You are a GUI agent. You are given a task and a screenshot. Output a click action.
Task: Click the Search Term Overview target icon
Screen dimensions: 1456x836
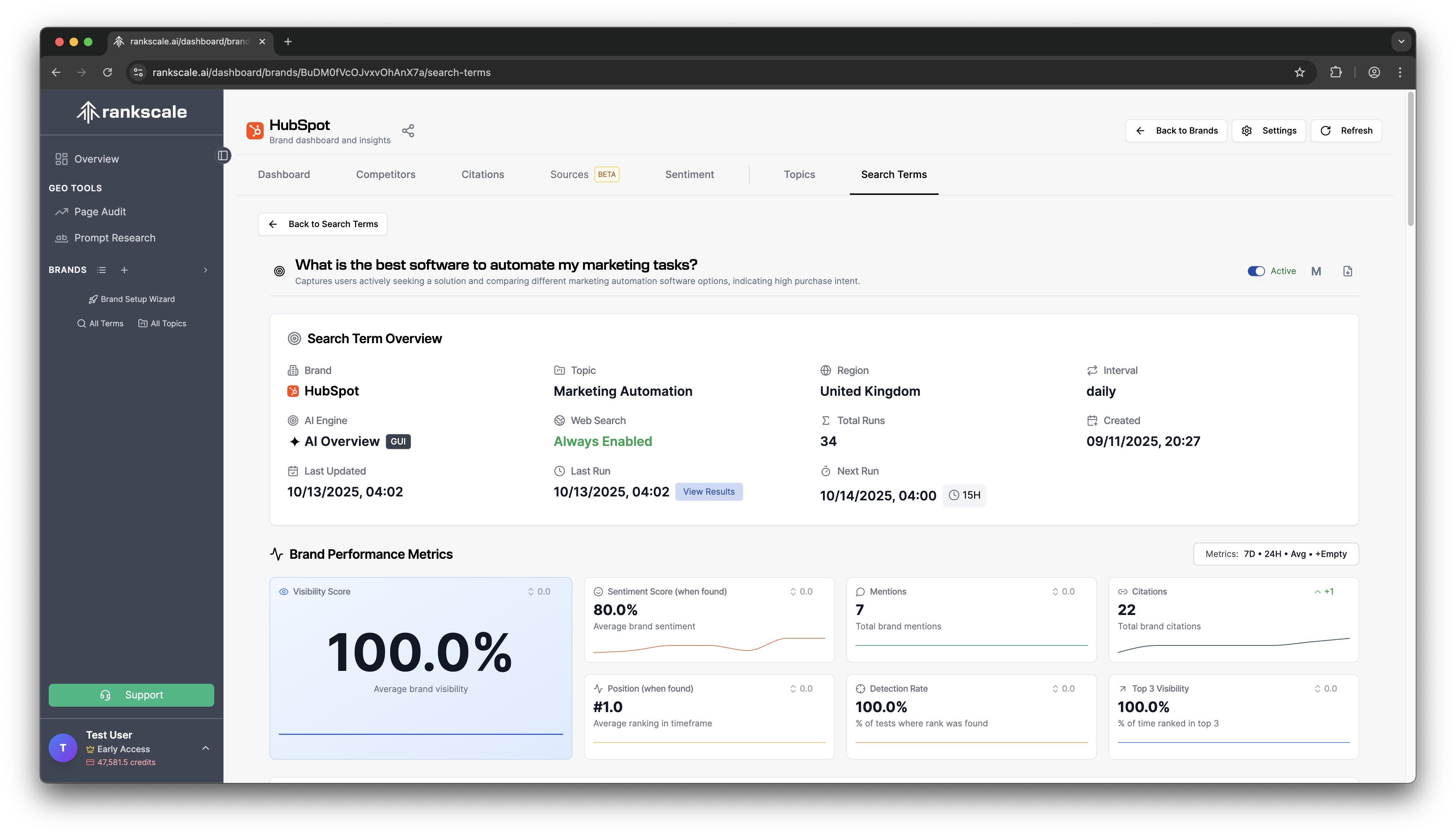click(x=294, y=339)
